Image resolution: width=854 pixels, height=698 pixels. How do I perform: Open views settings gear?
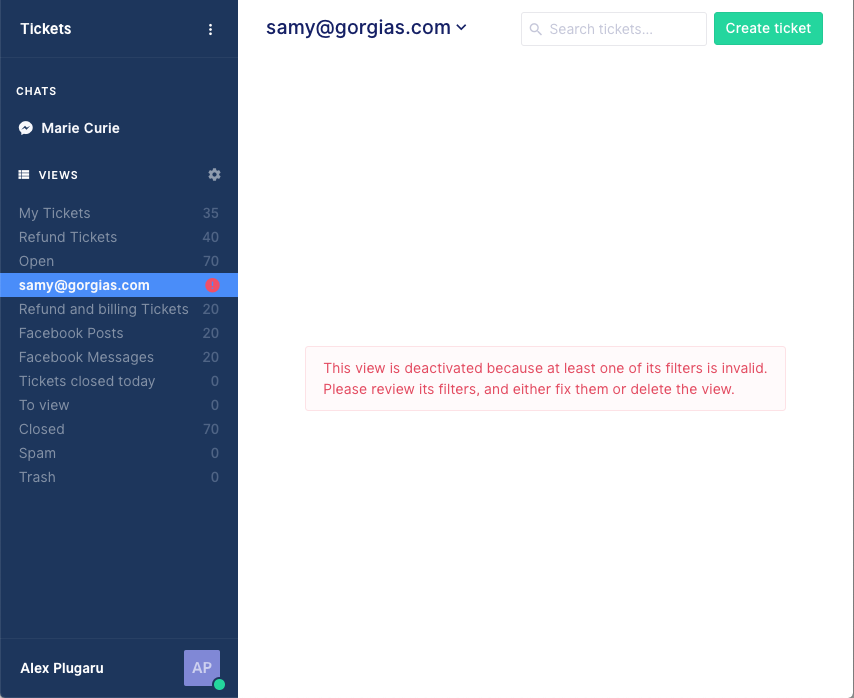click(214, 175)
